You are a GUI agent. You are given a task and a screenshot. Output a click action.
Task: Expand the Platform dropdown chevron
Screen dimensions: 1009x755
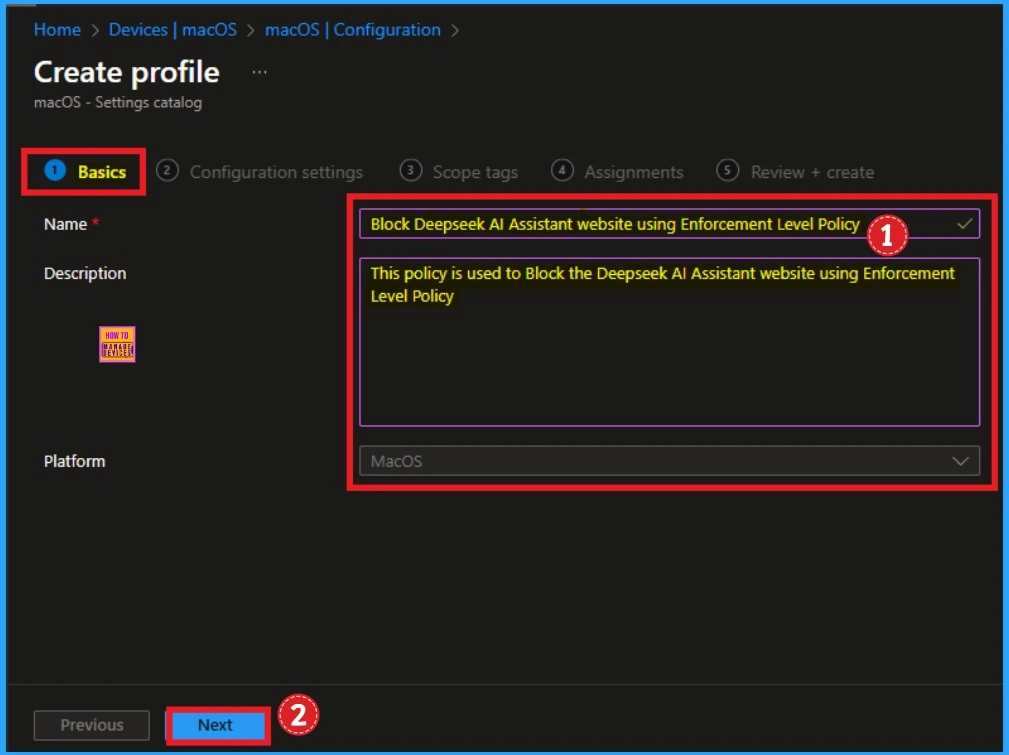pyautogui.click(x=961, y=461)
